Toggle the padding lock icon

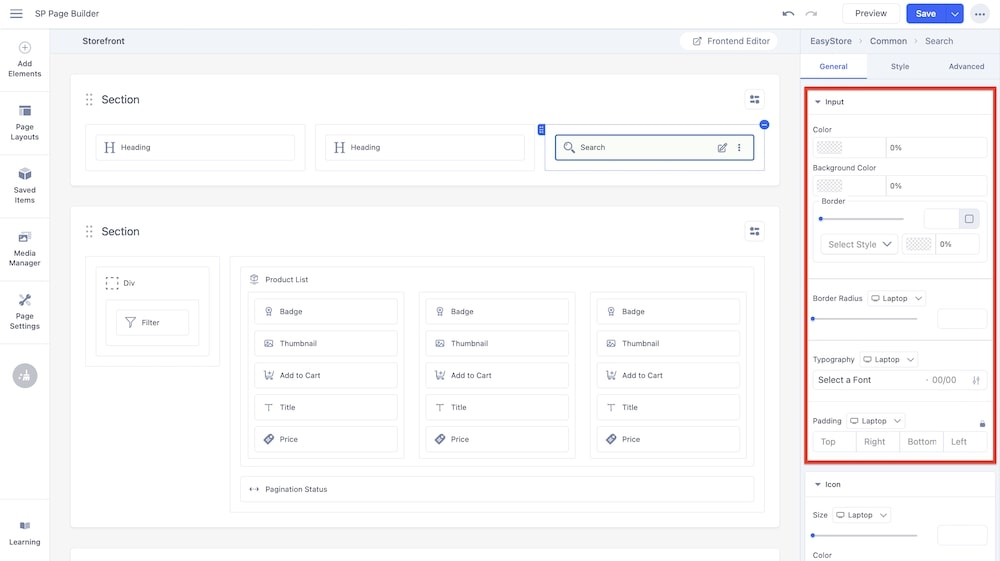[x=982, y=424]
